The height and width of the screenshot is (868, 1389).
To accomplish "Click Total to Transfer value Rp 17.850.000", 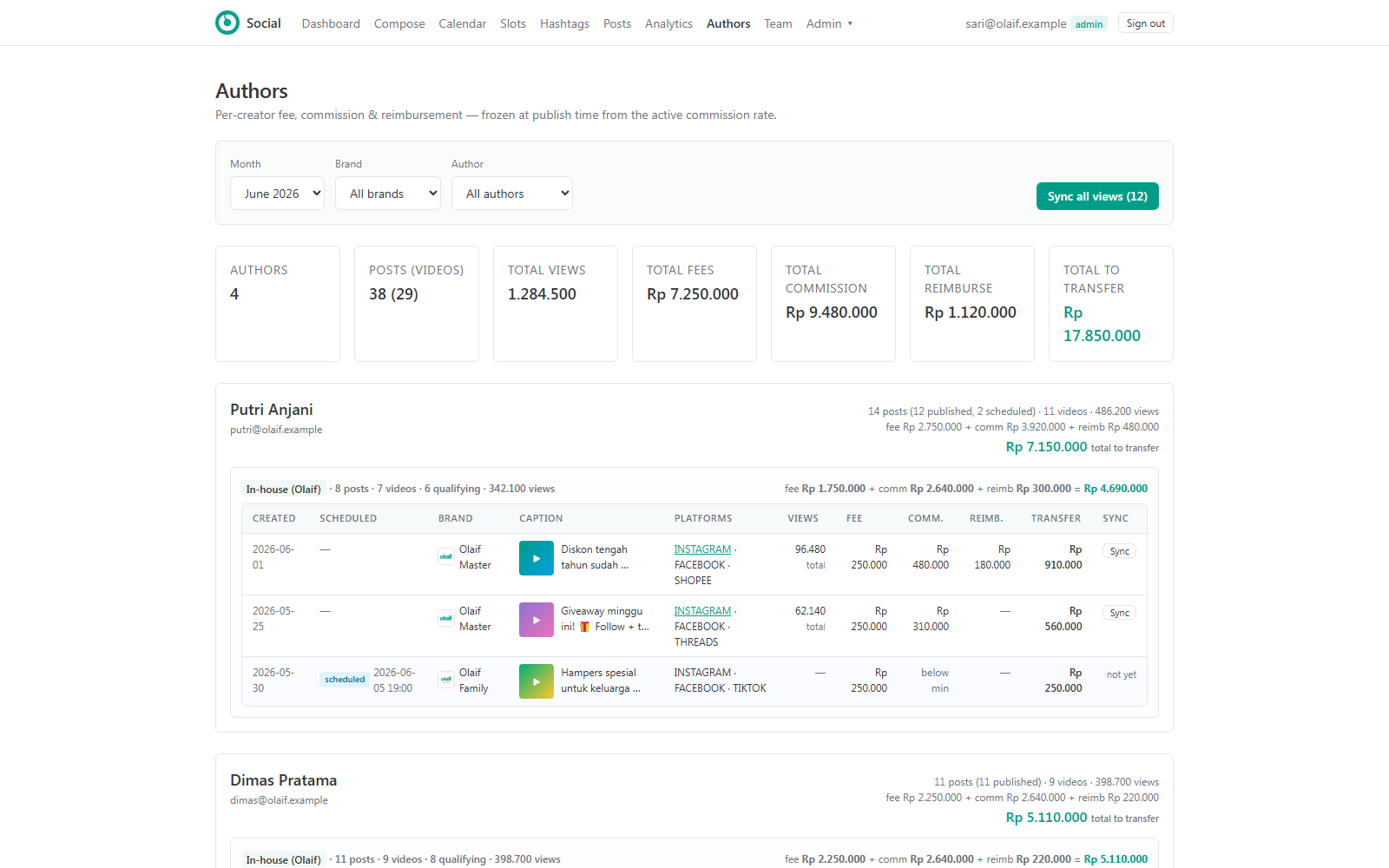I will (x=1103, y=324).
